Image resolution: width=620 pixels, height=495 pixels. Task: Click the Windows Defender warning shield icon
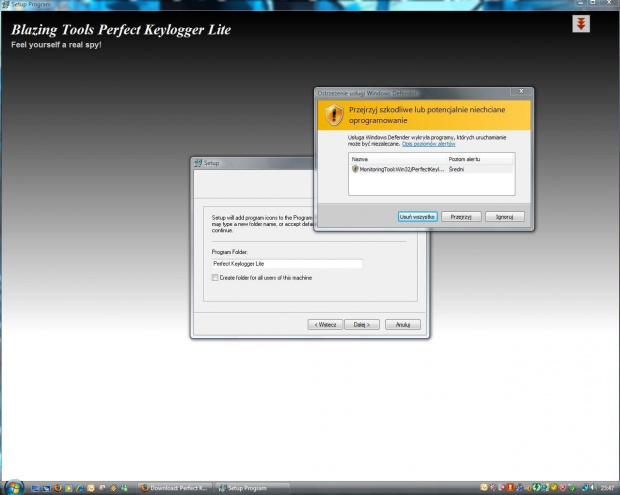(x=335, y=115)
